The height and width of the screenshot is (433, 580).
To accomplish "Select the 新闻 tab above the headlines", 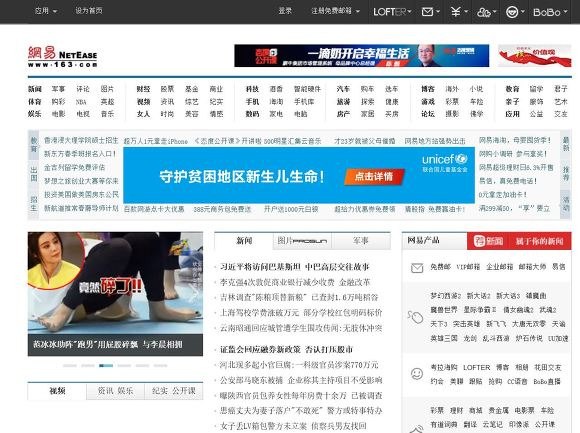I will tap(244, 241).
